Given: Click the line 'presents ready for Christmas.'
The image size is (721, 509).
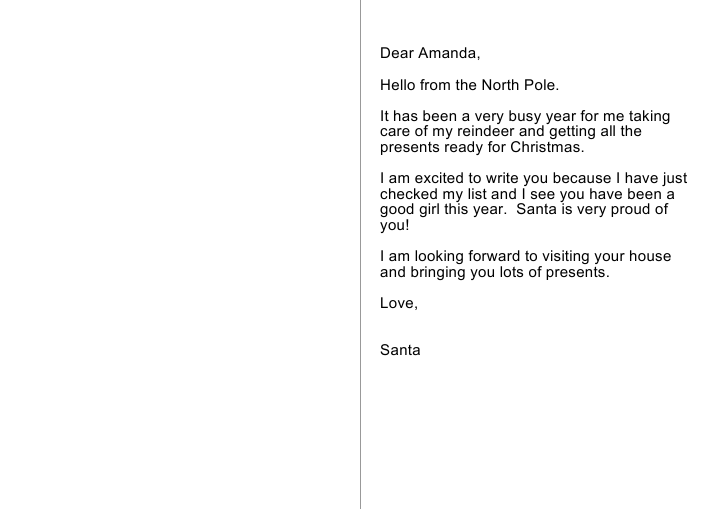Looking at the screenshot, I should [x=482, y=147].
